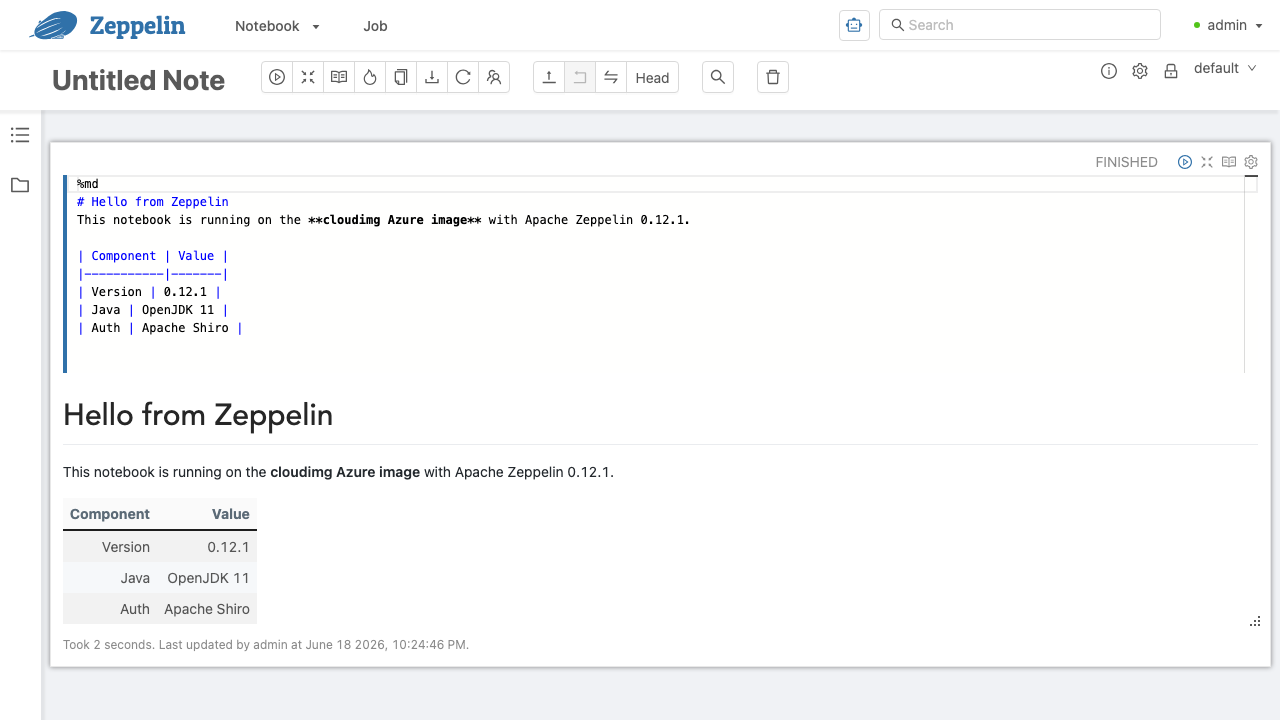Viewport: 1280px width, 720px height.
Task: Commit the note with the upload icon
Action: click(549, 77)
